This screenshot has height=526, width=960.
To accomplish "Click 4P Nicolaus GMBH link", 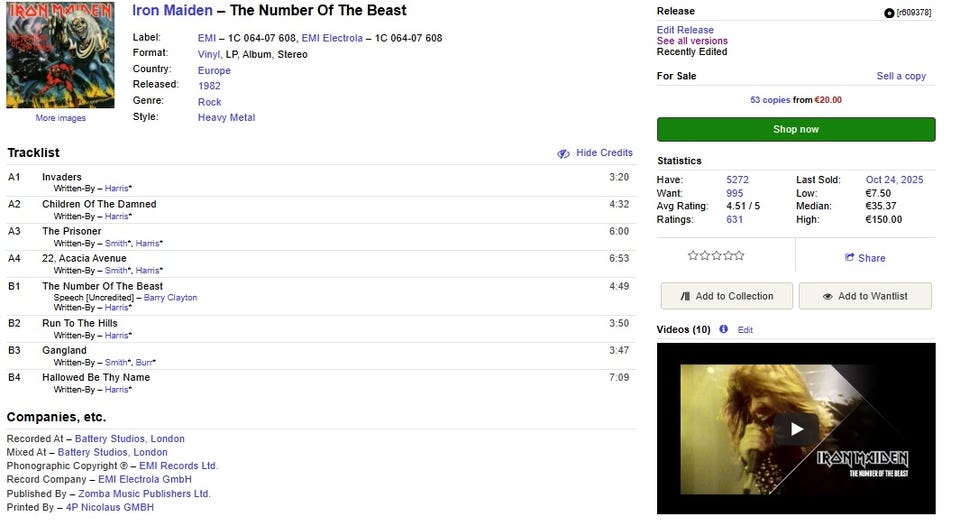I will 110,508.
